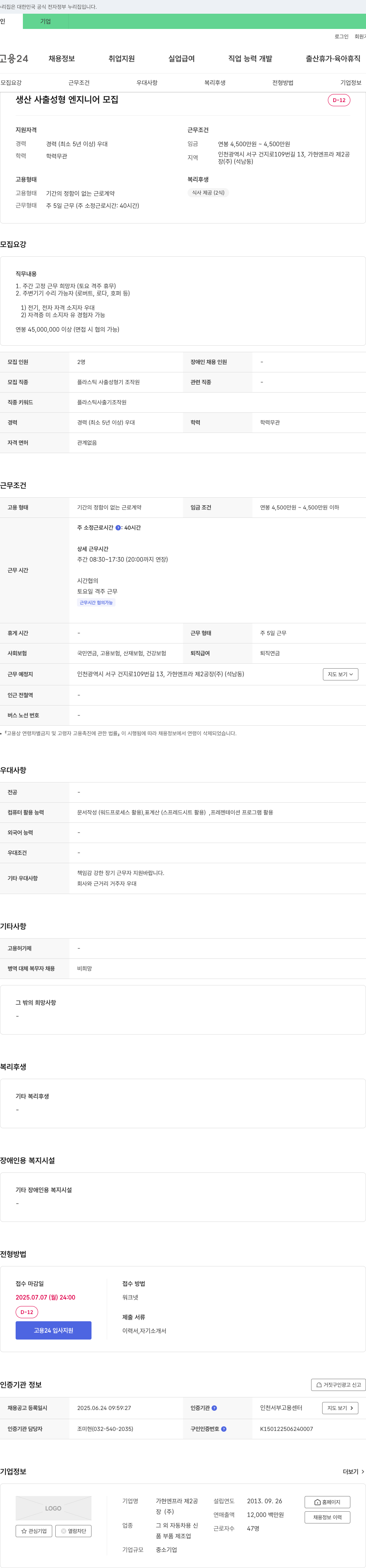Click the 모집 인원 value 2명
Image resolution: width=366 pixels, height=1568 pixels.
(81, 362)
